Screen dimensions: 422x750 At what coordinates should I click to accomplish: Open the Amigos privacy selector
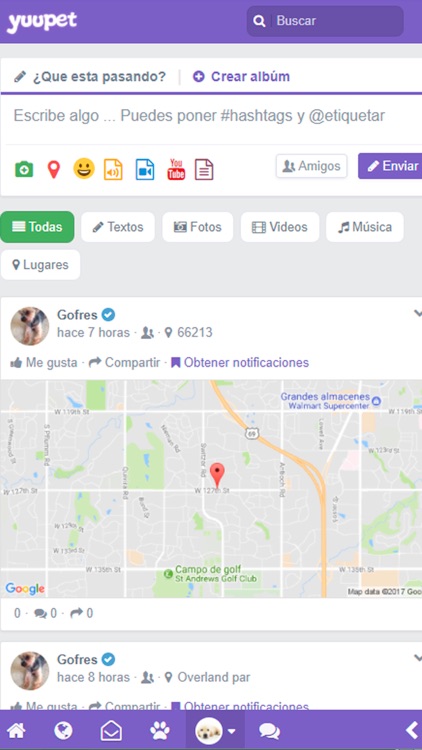tap(311, 166)
